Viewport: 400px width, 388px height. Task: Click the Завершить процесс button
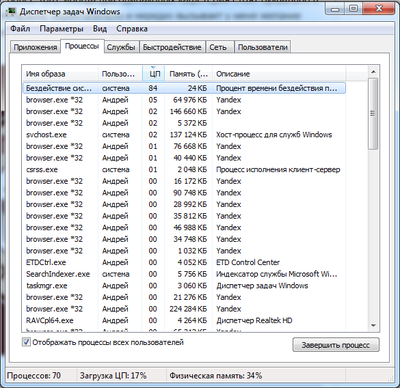click(336, 345)
